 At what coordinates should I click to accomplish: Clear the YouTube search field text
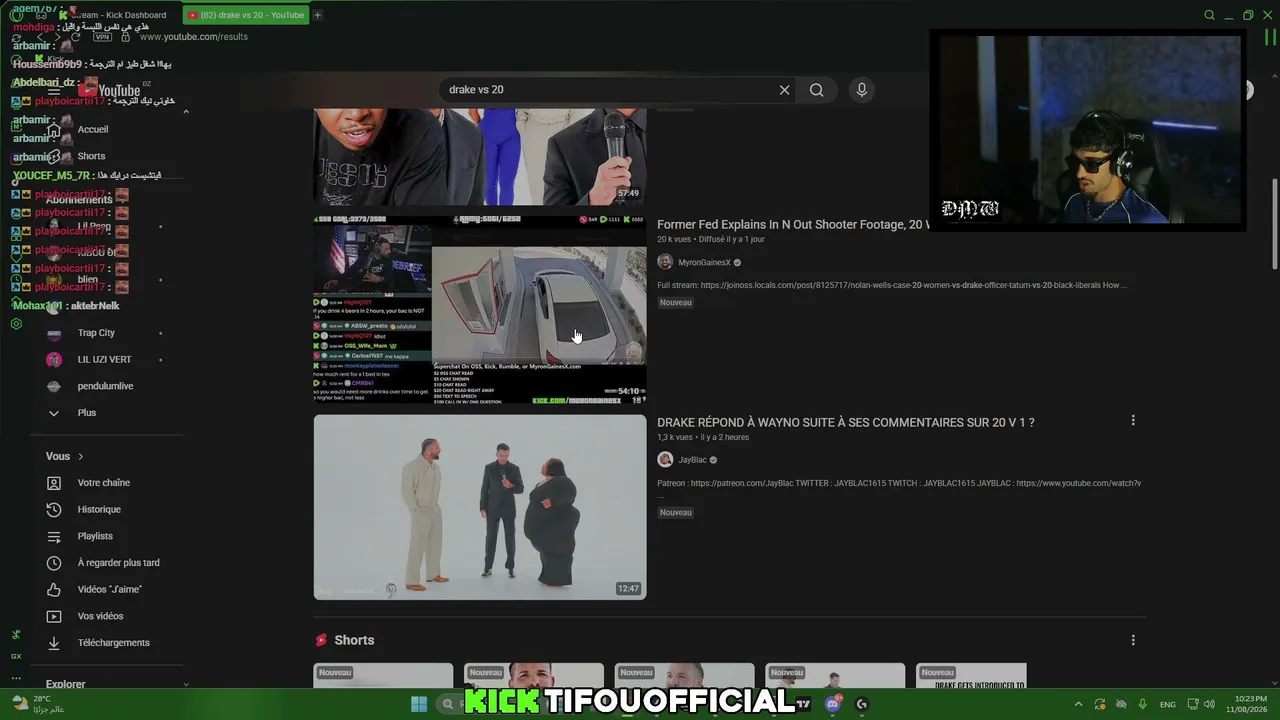pyautogui.click(x=784, y=90)
